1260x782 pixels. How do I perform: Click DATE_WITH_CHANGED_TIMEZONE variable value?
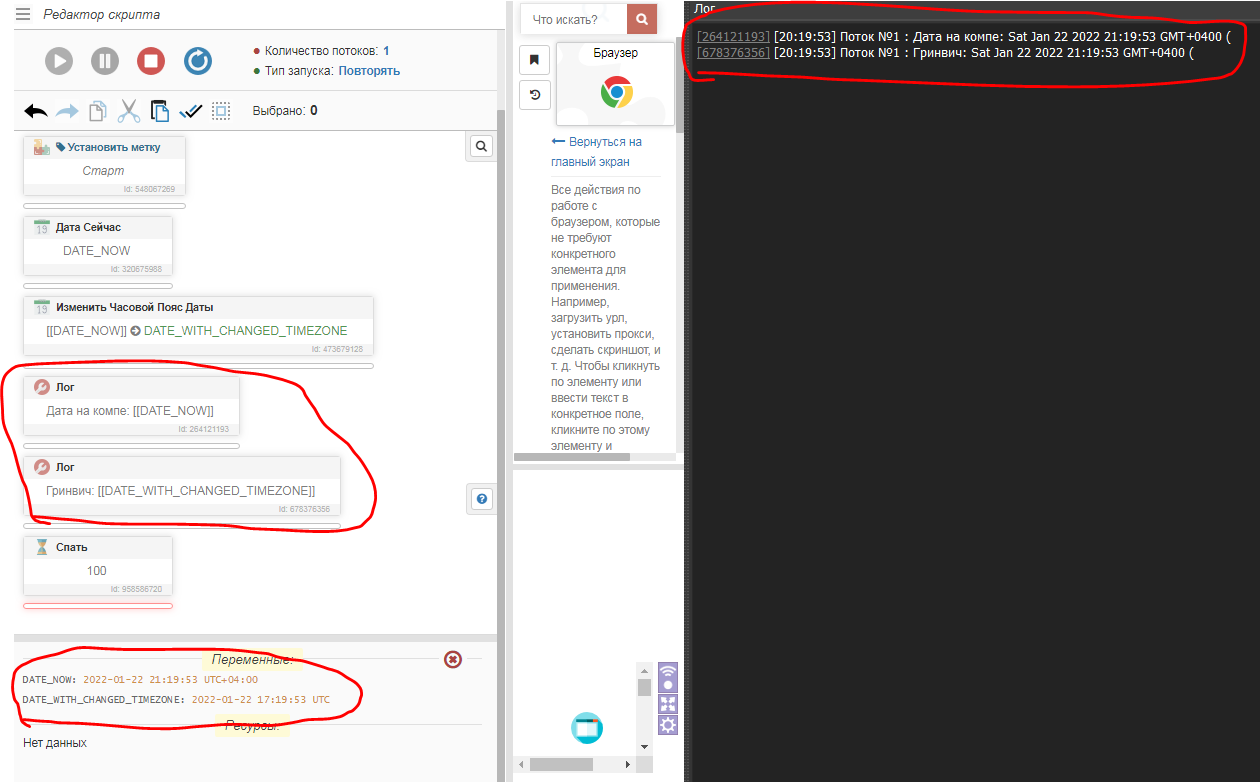(261, 699)
